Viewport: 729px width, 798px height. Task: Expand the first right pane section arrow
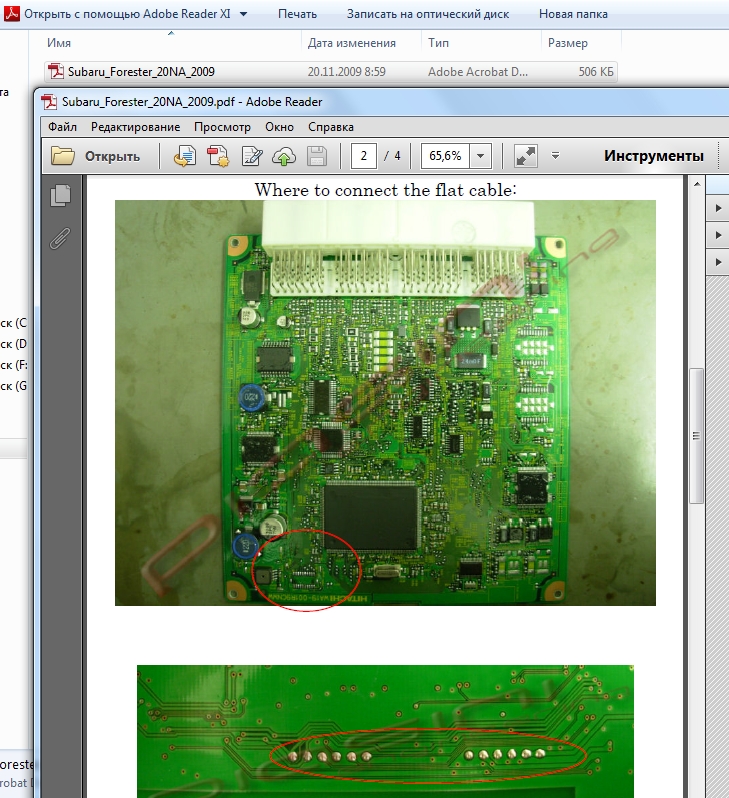coord(718,208)
